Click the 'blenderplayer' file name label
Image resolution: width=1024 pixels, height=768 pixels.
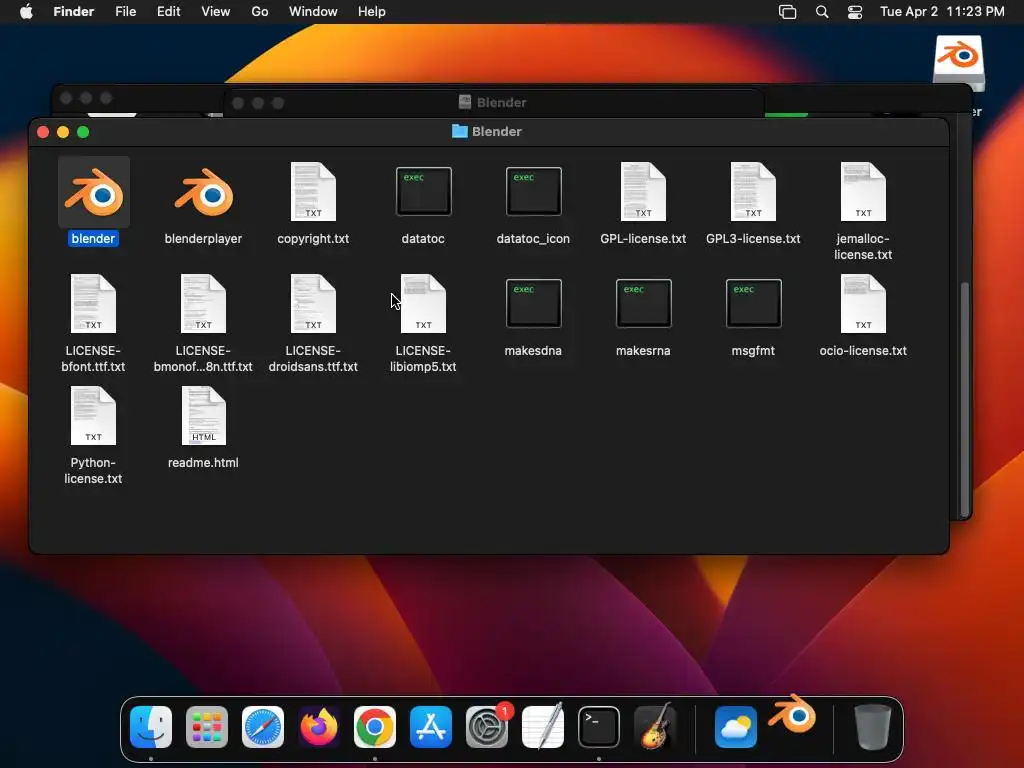[x=203, y=238]
